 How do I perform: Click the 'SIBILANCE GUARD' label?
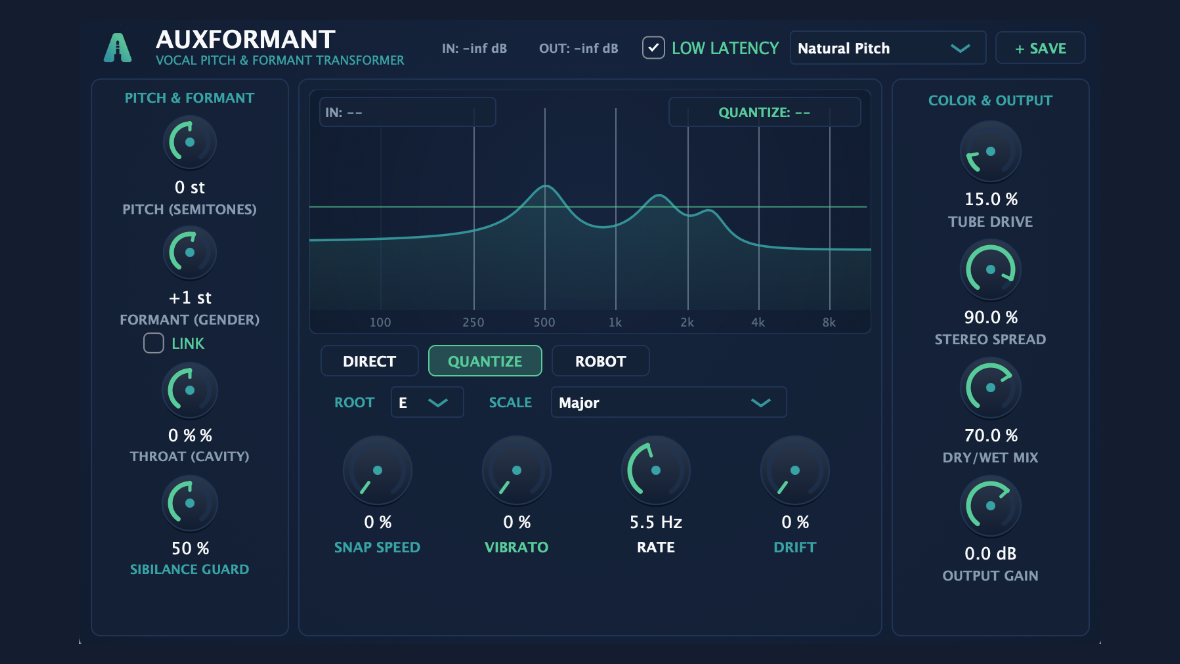(x=190, y=569)
